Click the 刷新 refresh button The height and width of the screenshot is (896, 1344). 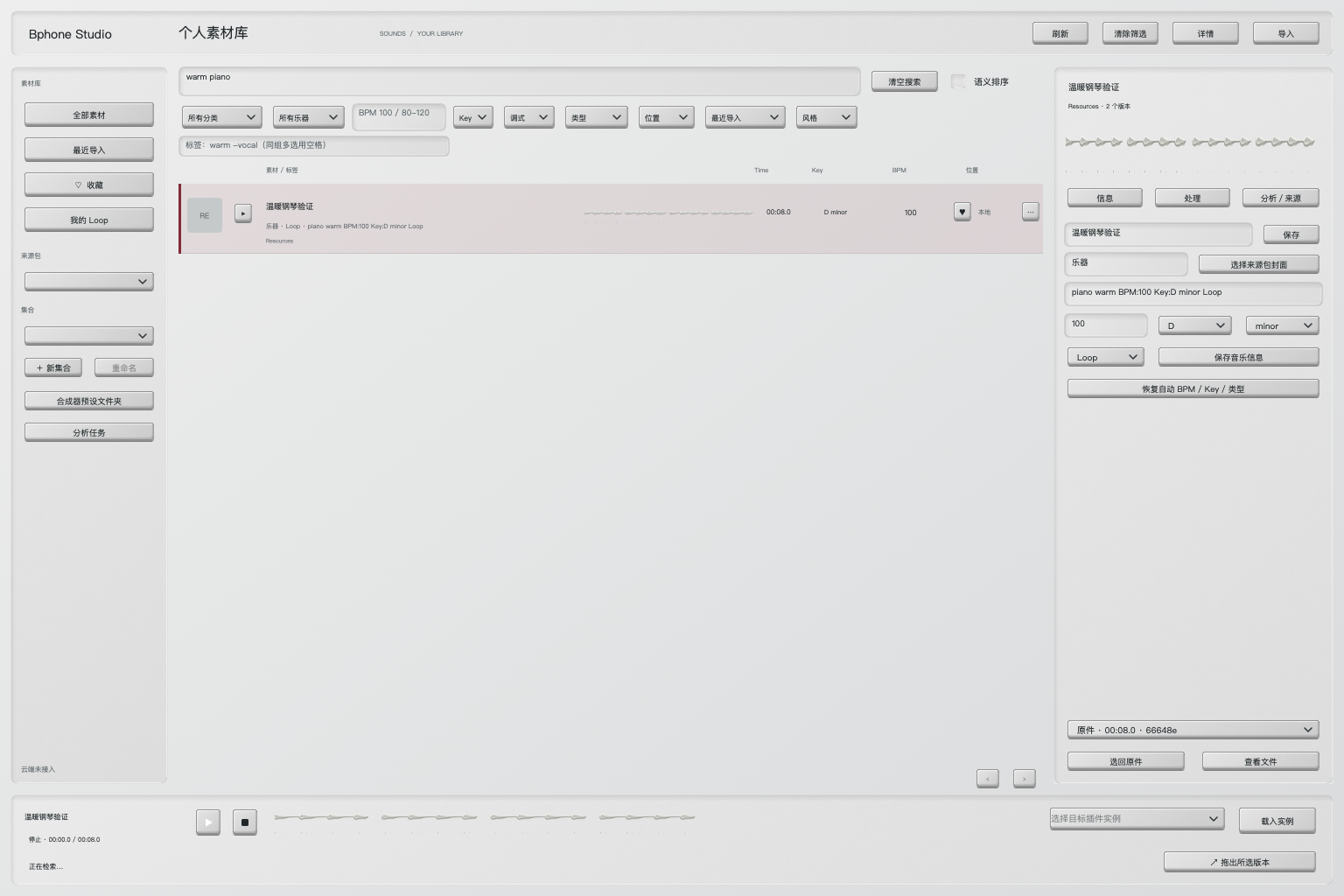point(1060,33)
